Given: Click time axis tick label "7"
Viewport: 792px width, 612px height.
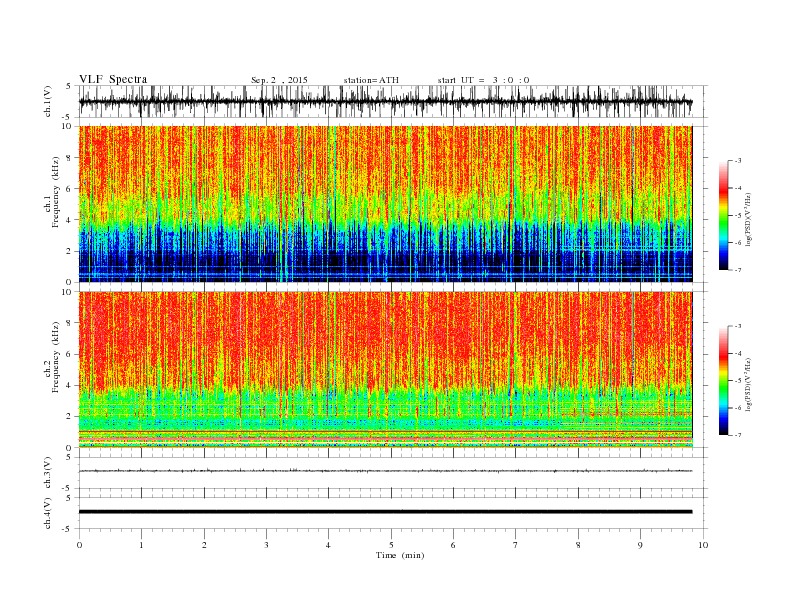Looking at the screenshot, I should click(516, 545).
